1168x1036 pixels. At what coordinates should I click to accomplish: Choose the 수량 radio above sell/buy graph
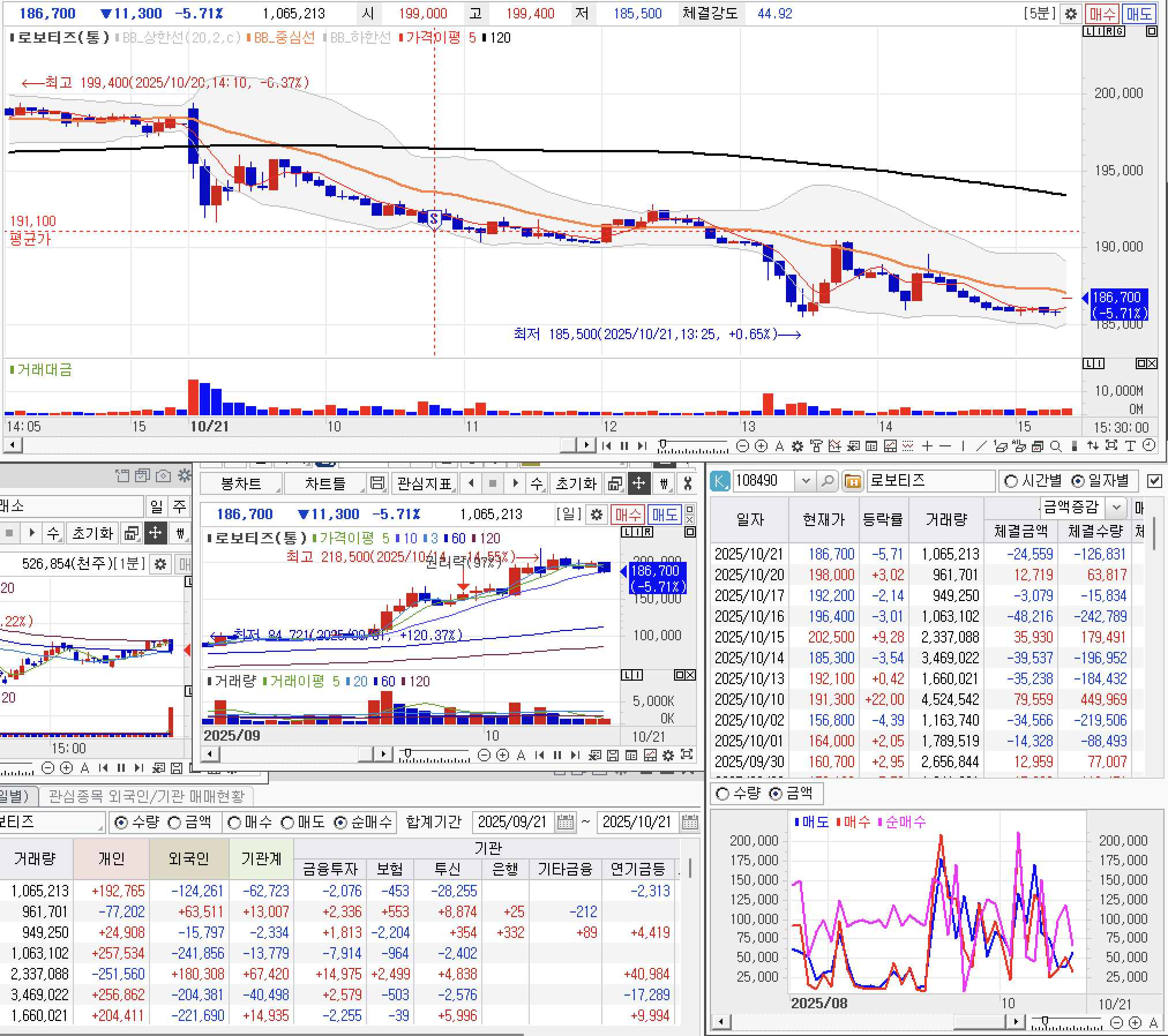coord(722,794)
